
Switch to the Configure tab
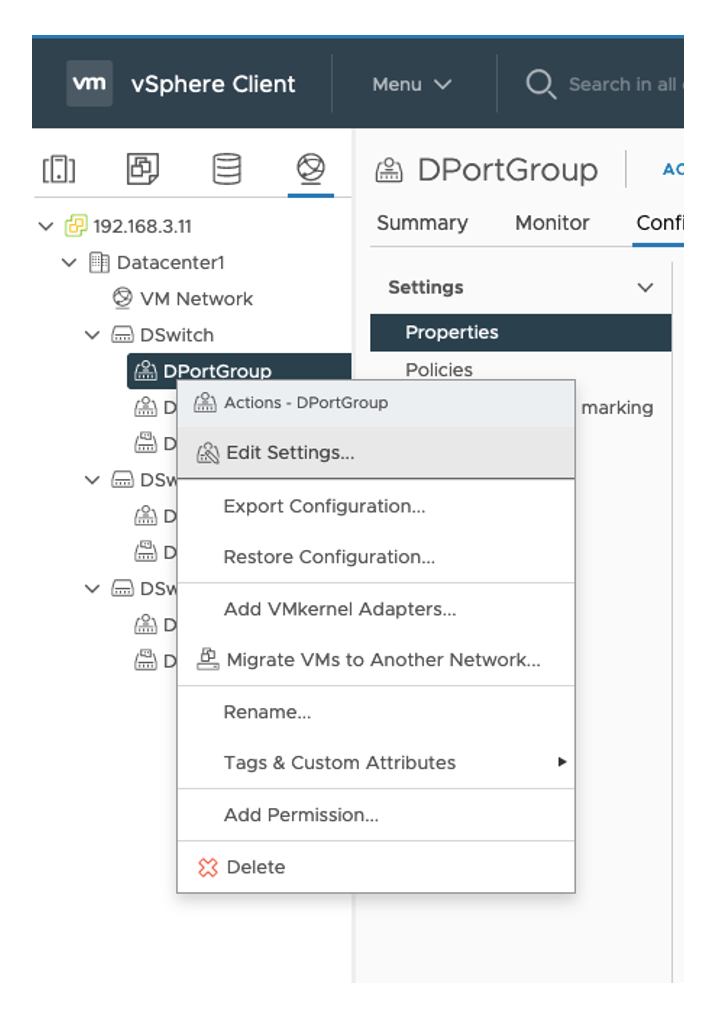click(x=660, y=223)
